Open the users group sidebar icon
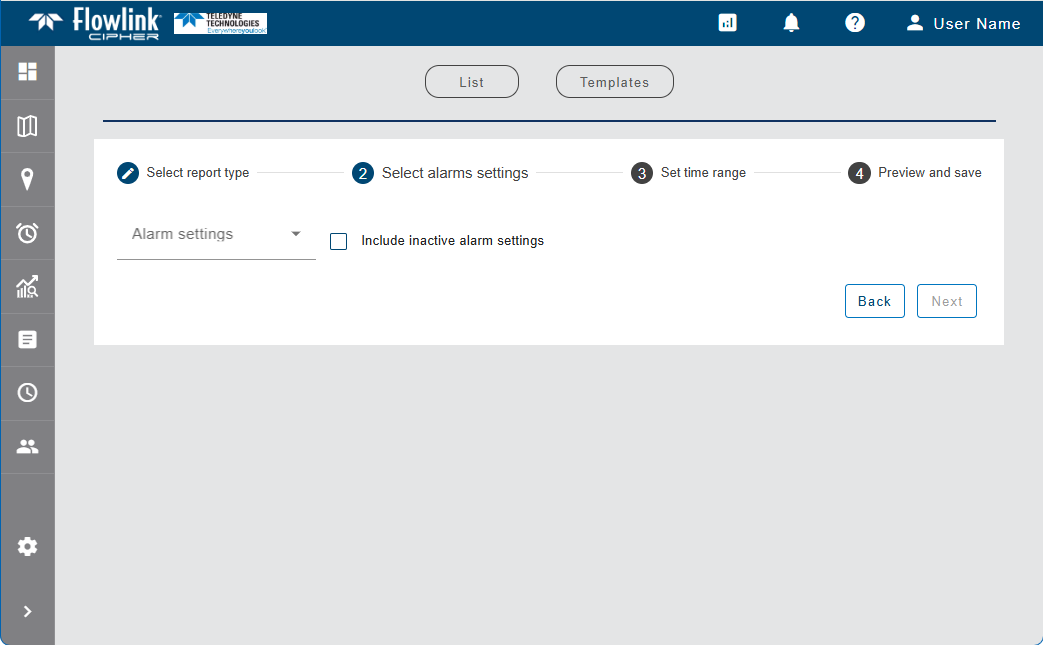The width and height of the screenshot is (1043, 645). pyautogui.click(x=27, y=447)
